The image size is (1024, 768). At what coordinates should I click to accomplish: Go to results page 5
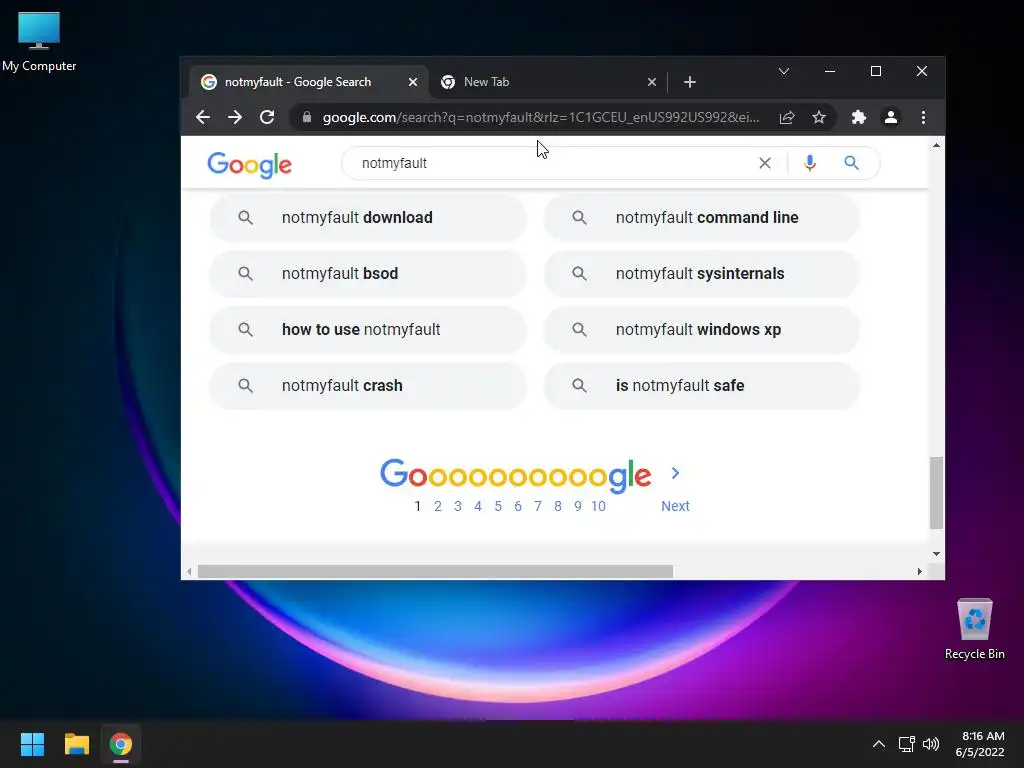tap(498, 506)
